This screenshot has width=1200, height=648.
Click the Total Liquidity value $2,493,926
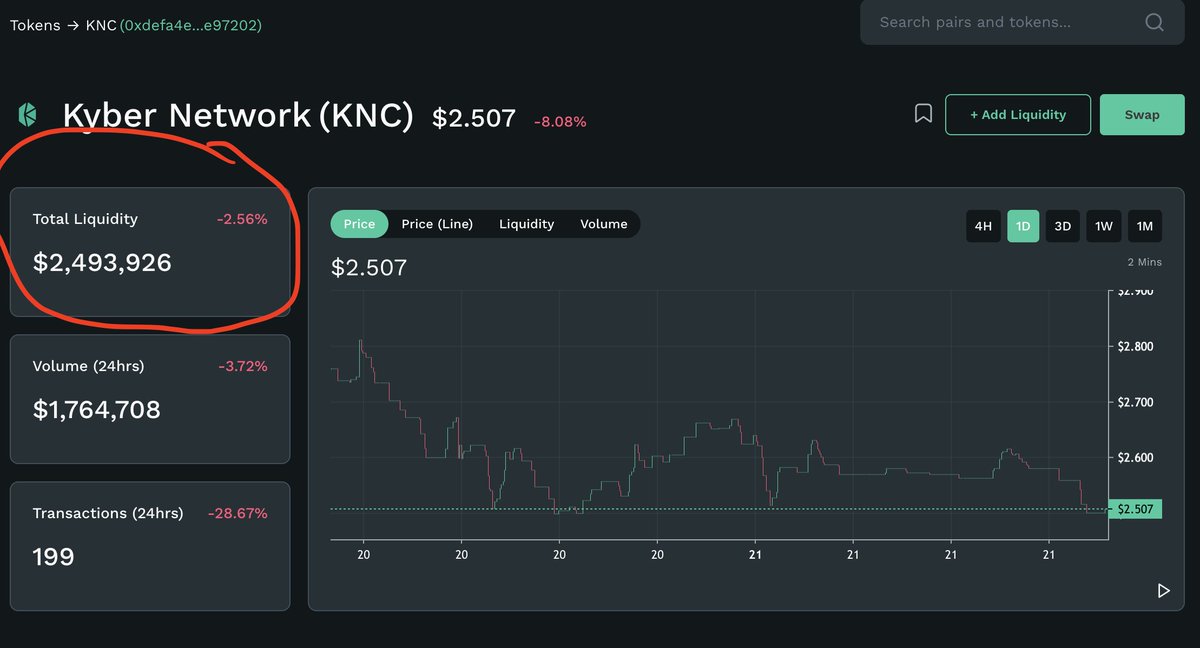coord(102,263)
